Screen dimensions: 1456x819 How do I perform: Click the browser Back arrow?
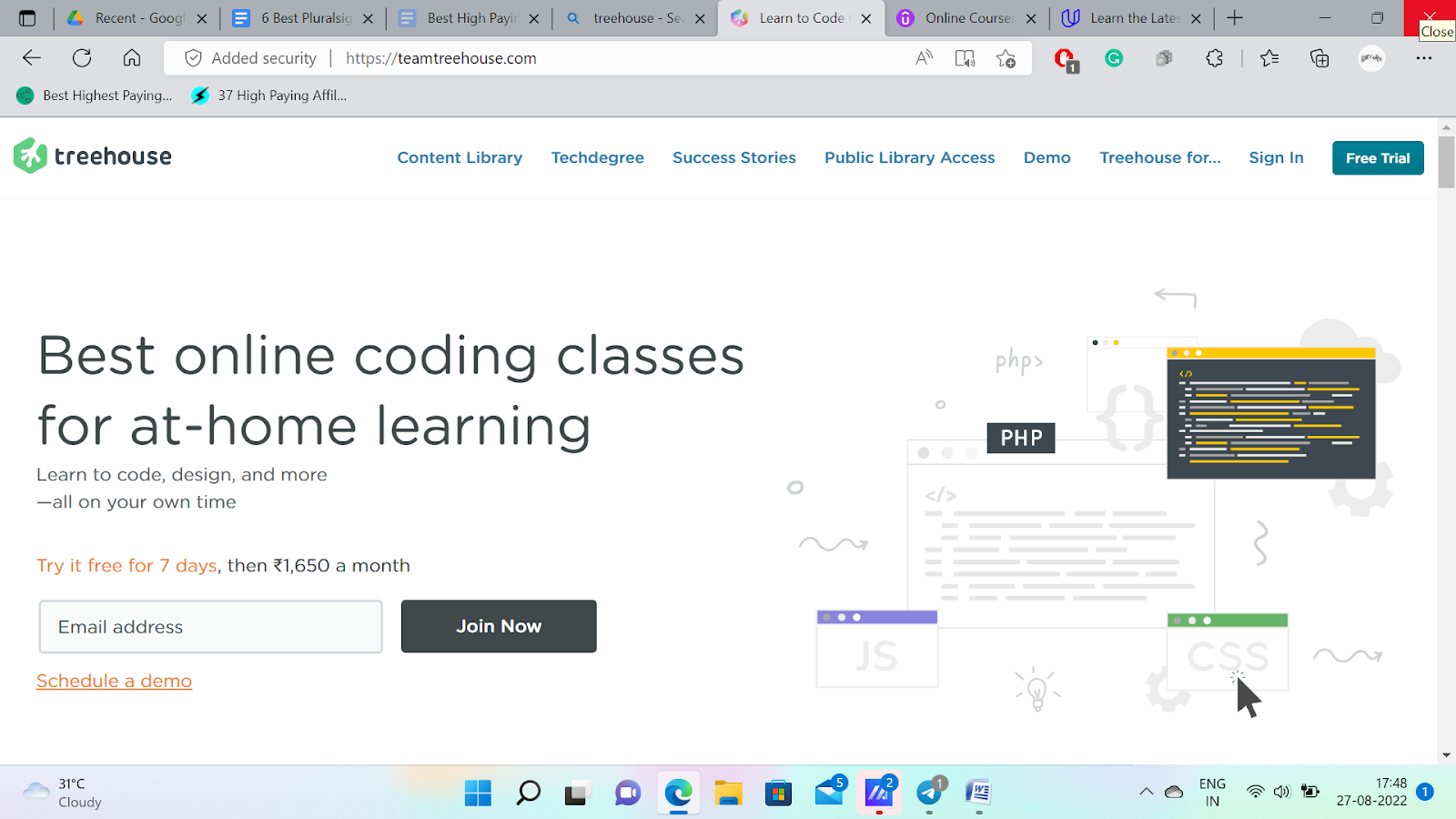(x=32, y=58)
